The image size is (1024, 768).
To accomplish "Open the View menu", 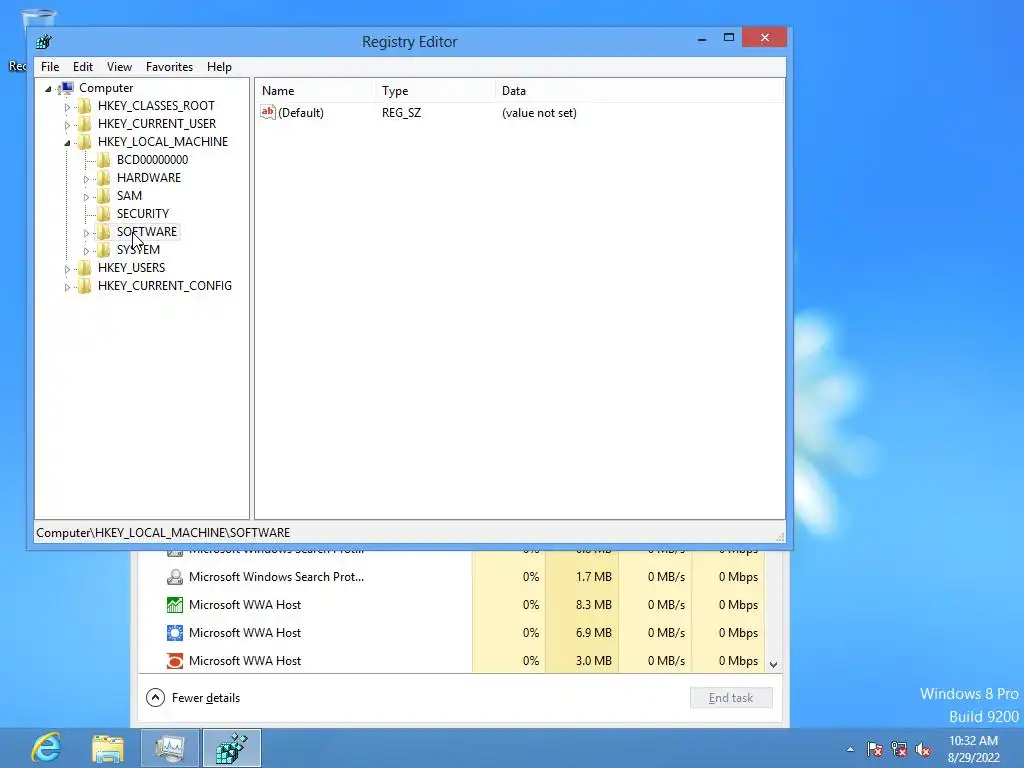I will (119, 67).
